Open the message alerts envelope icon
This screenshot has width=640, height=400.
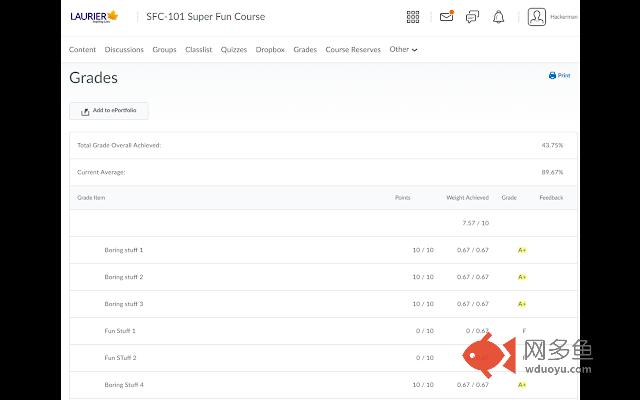pyautogui.click(x=446, y=17)
